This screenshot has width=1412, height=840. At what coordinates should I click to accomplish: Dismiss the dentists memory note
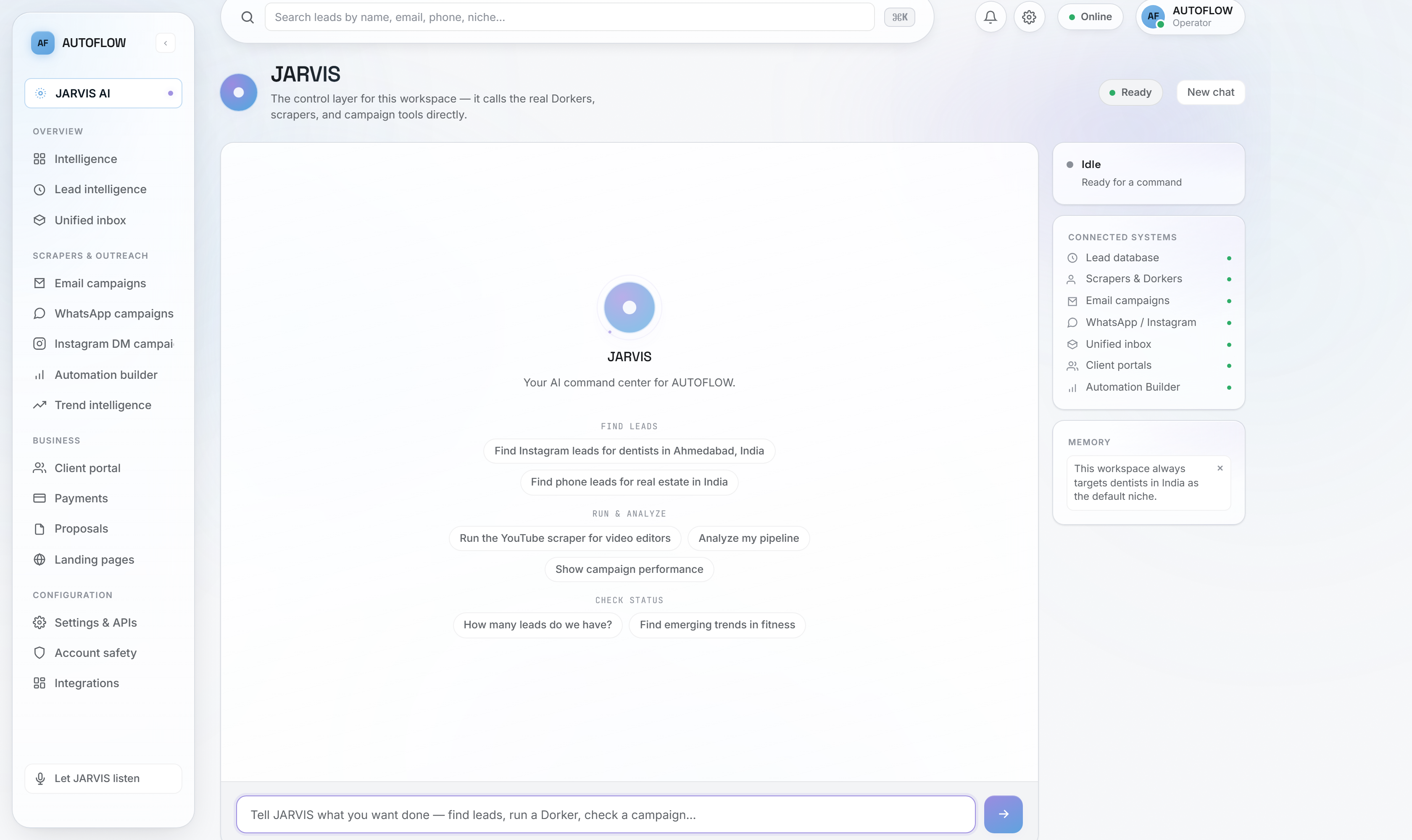(1220, 468)
